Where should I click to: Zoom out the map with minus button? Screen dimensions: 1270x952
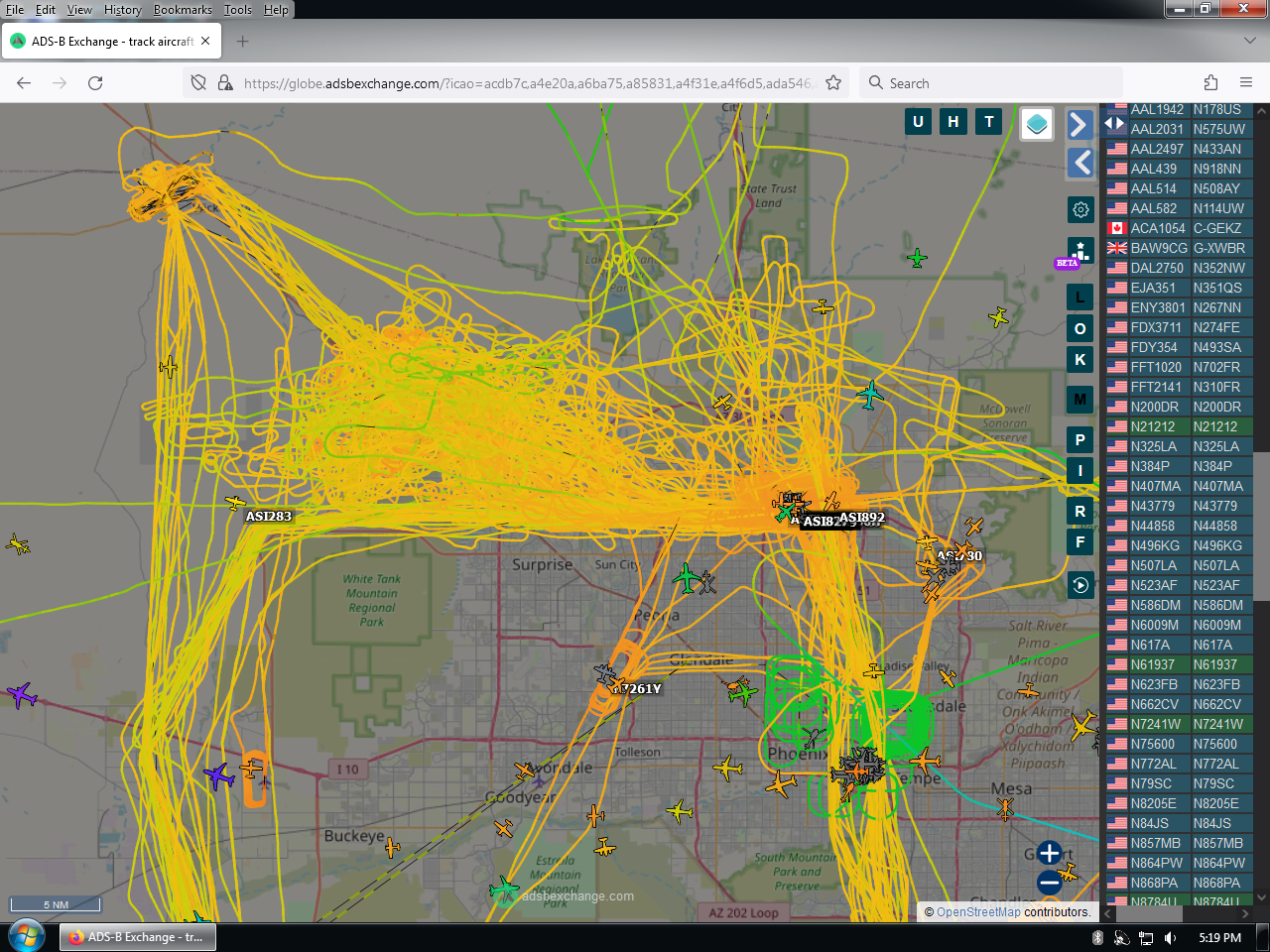coord(1049,883)
